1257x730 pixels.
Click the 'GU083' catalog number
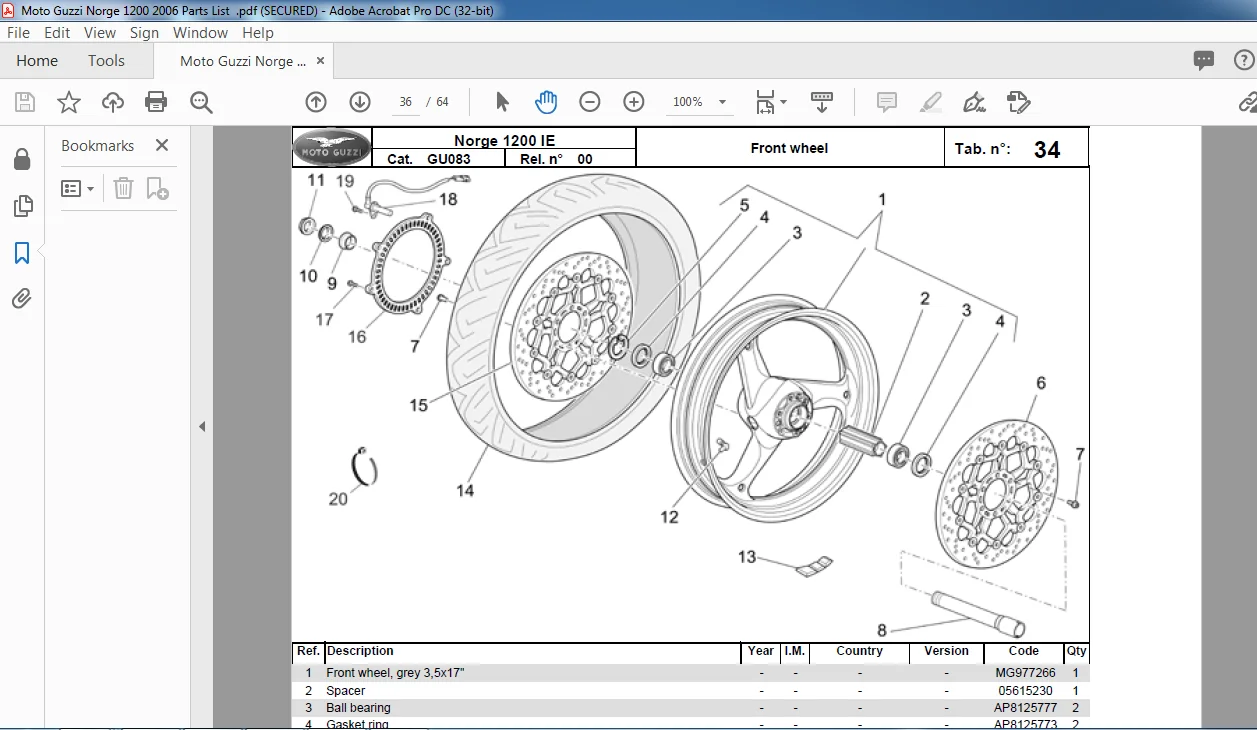click(x=449, y=159)
